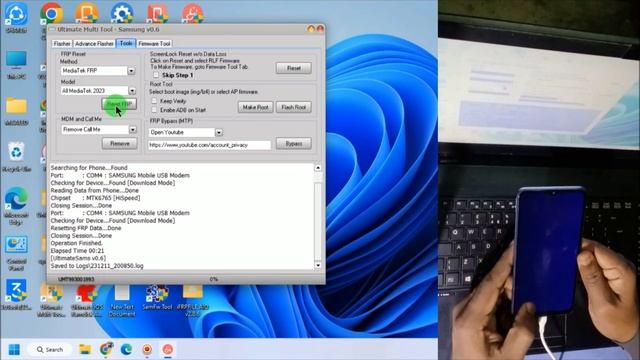The width and height of the screenshot is (640, 360).
Task: Click the 'Saved to Logs\231211_200850.log' line
Action: [97, 266]
